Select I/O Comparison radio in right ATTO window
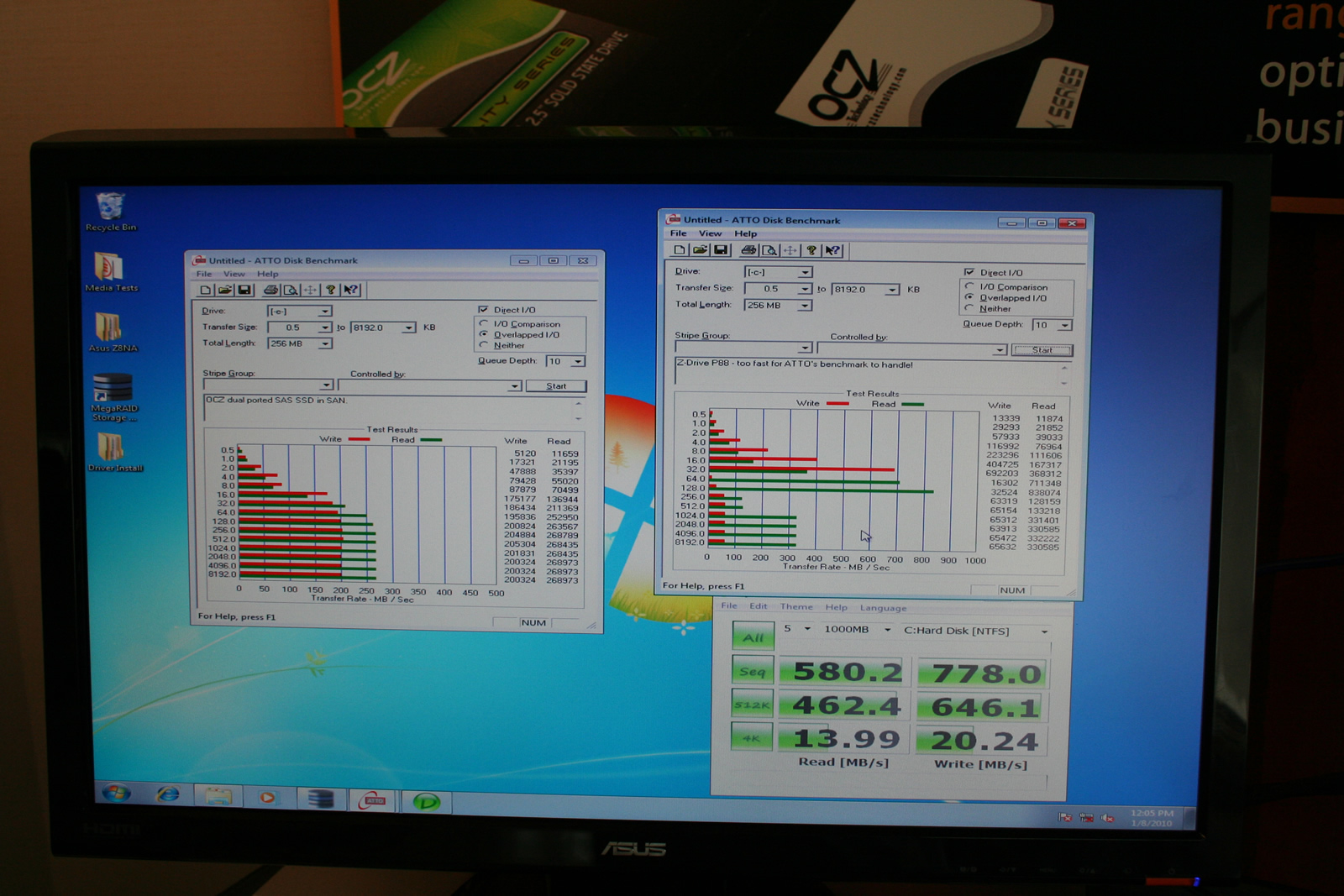The height and width of the screenshot is (896, 1344). 969,286
